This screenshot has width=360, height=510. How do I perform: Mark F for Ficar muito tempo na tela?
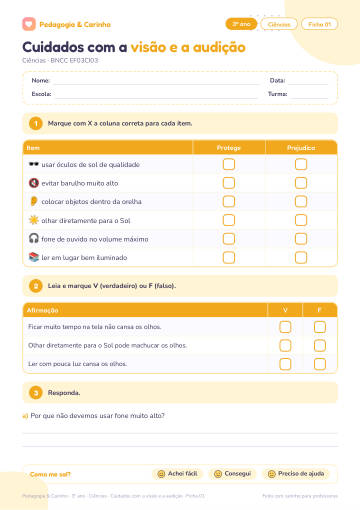[320, 327]
